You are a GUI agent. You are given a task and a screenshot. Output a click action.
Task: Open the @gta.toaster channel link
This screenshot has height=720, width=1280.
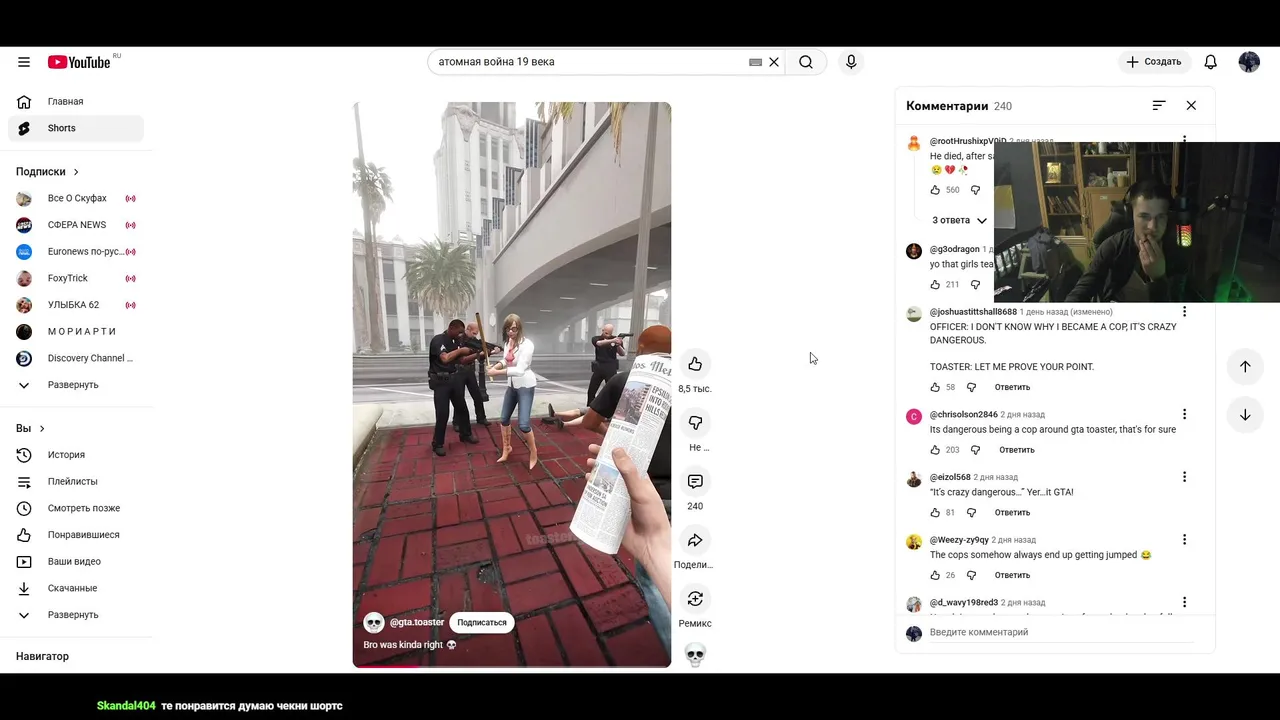(417, 622)
